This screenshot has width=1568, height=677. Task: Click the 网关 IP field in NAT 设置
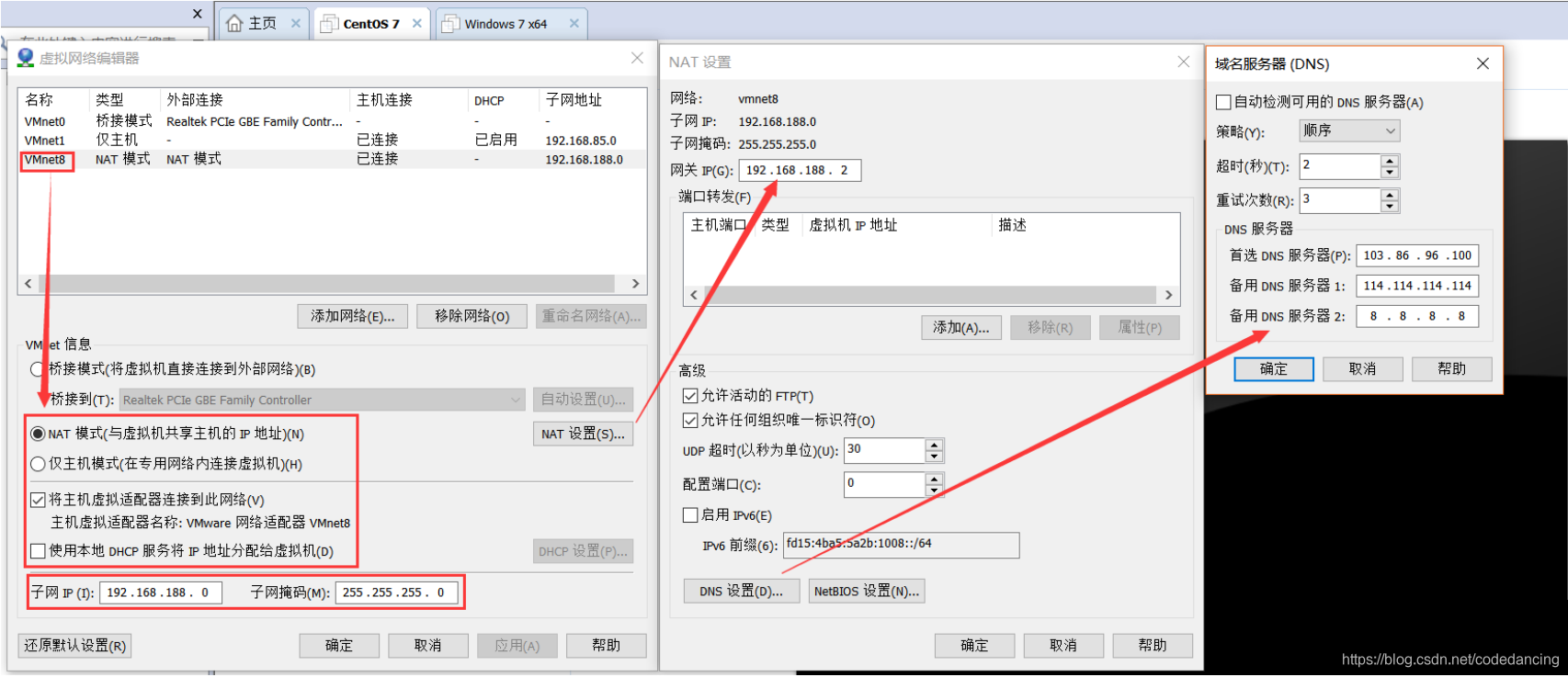[x=800, y=170]
